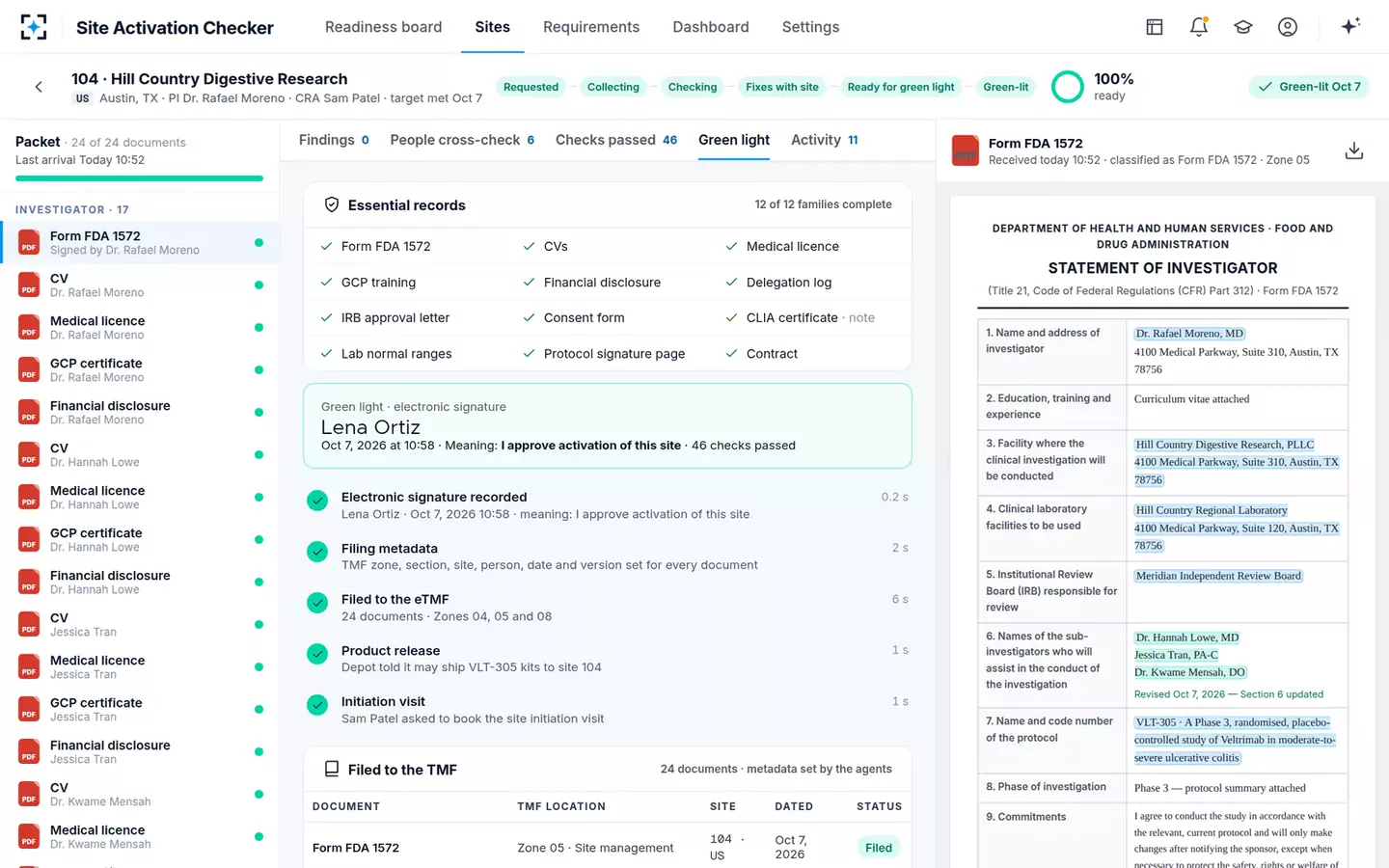Click the Lena Ortiz signature card
The height and width of the screenshot is (868, 1389).
coord(608,426)
